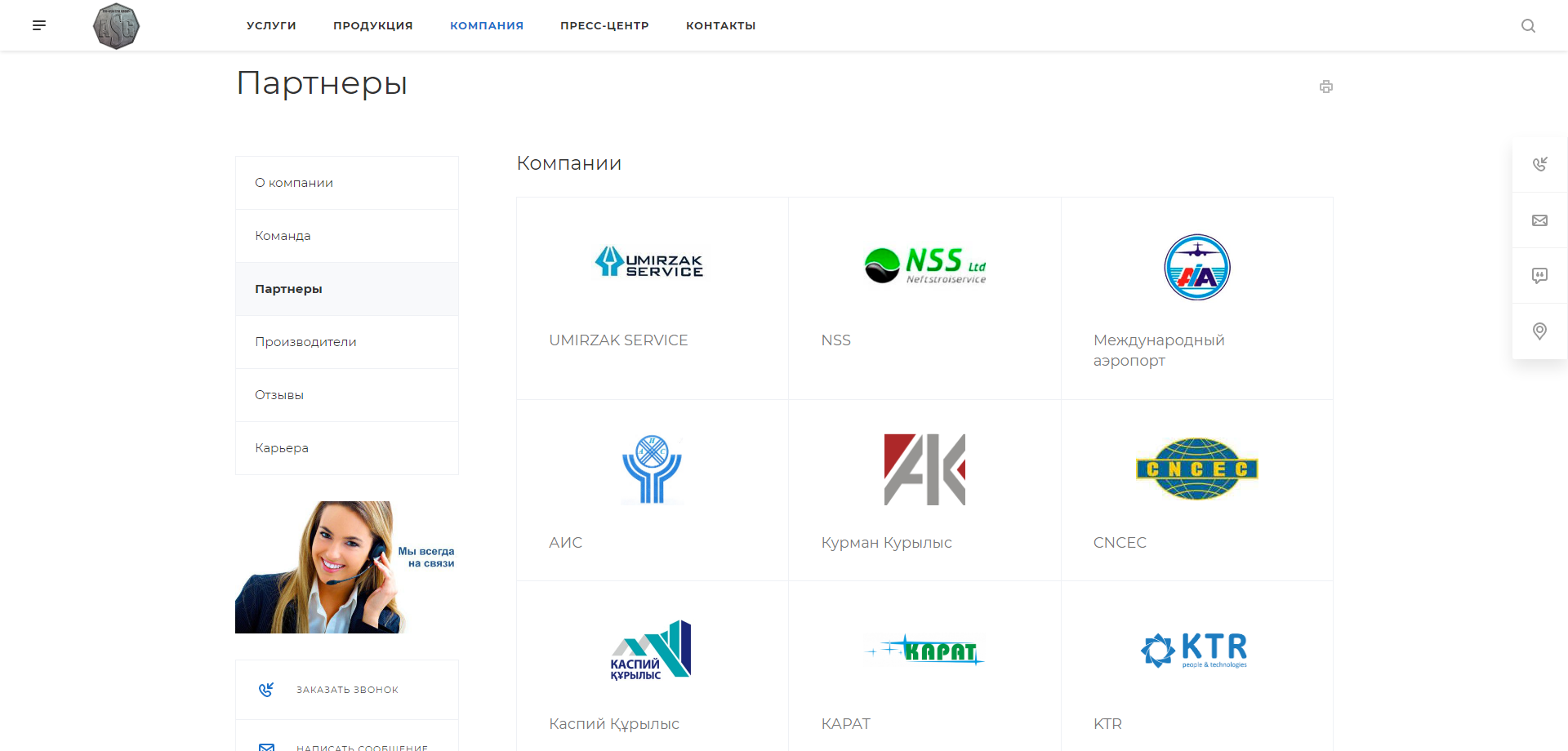1568x751 pixels.
Task: Click the NSS Ltd Neftstroiservice logo
Action: pos(925,265)
